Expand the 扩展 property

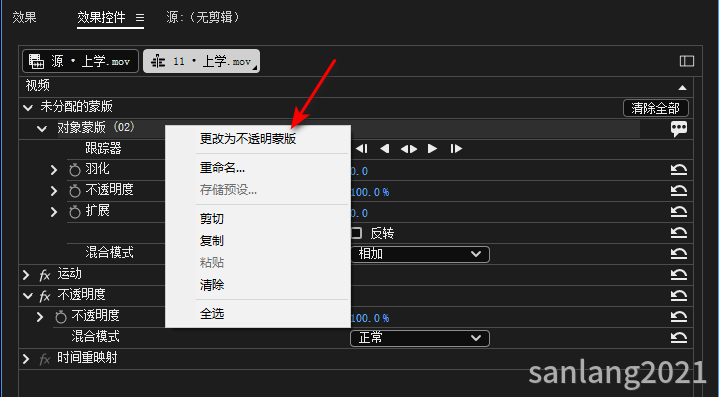pos(54,212)
